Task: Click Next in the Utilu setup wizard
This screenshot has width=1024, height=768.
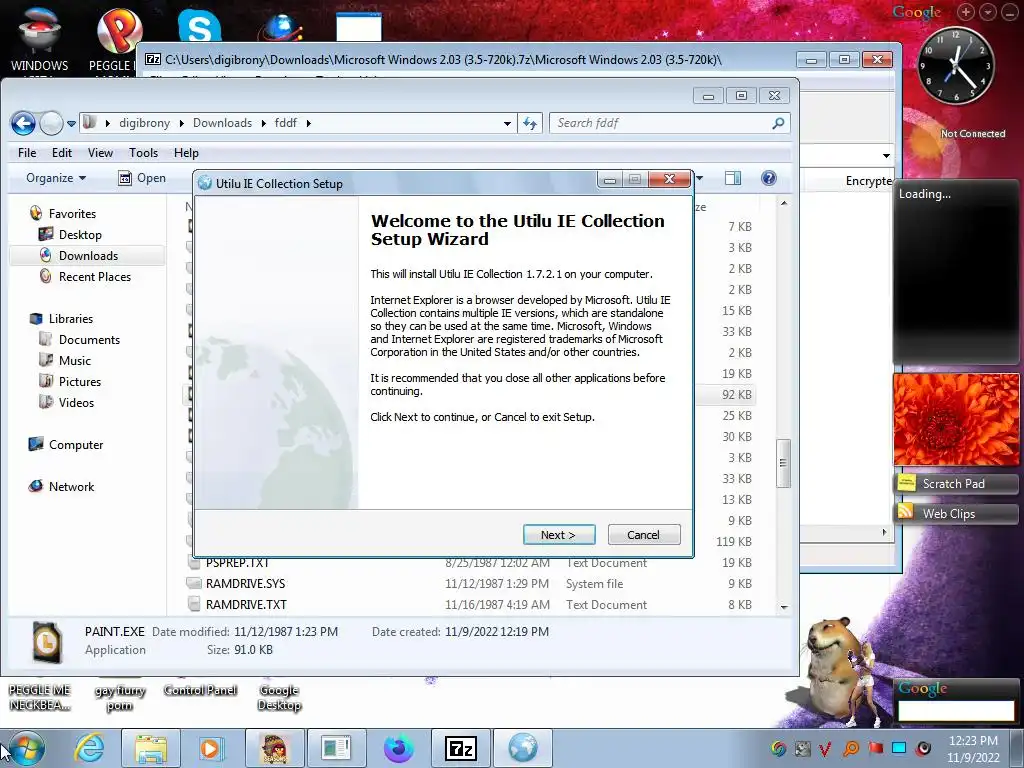Action: coord(559,535)
